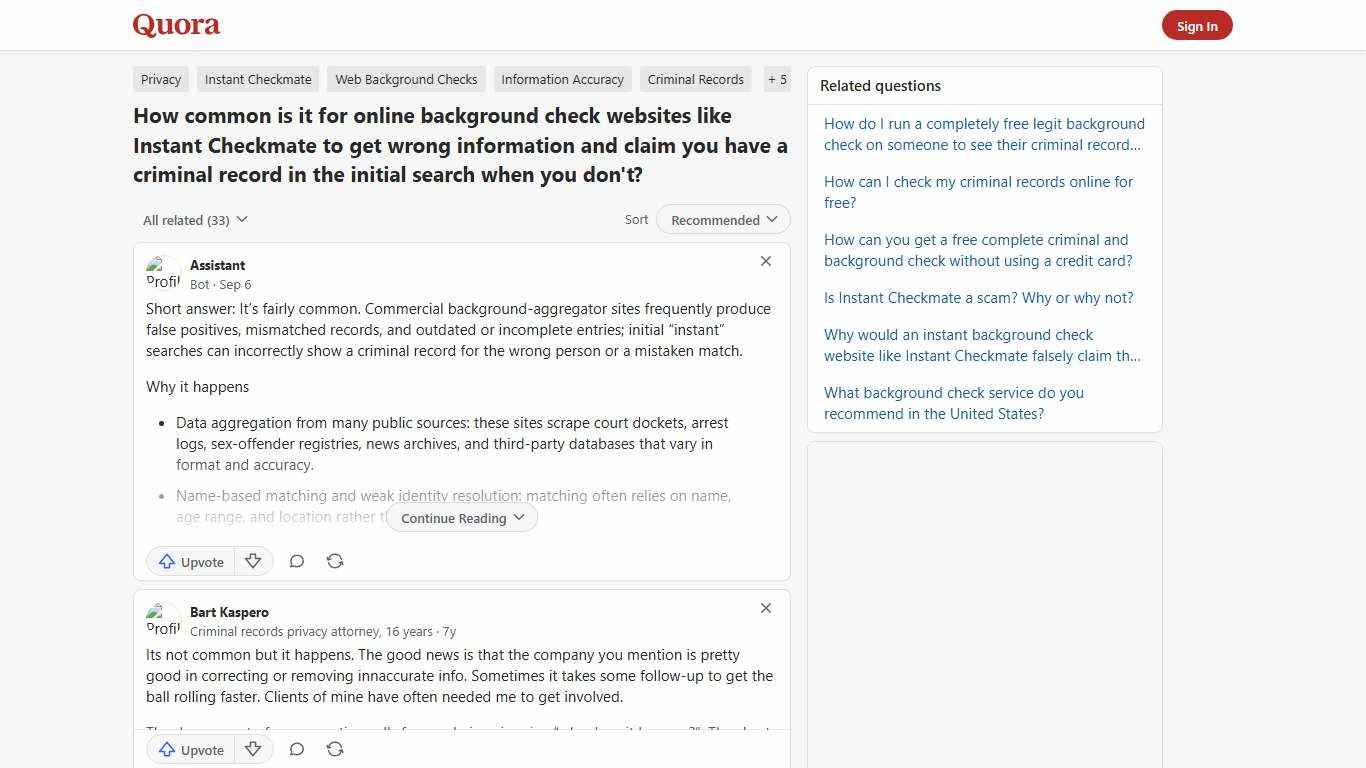Select the Criminal Records topic tag
1366x768 pixels.
click(695, 79)
